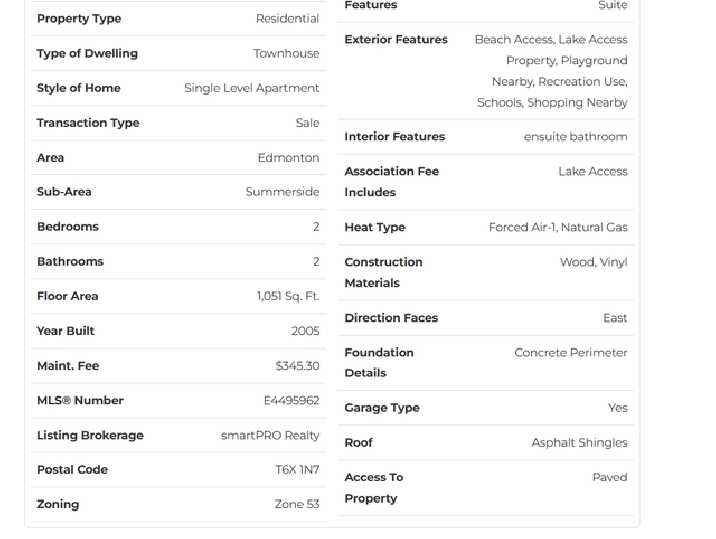This screenshot has width=716, height=539.
Task: Click the Summerside sub-area value
Action: click(283, 192)
